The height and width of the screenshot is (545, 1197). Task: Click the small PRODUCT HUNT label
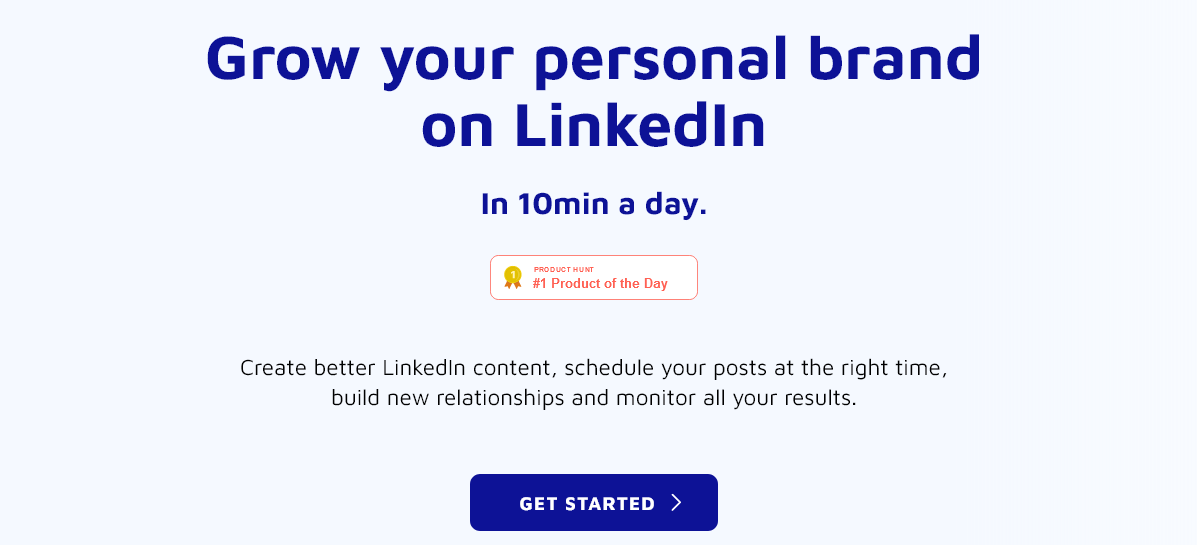point(564,269)
